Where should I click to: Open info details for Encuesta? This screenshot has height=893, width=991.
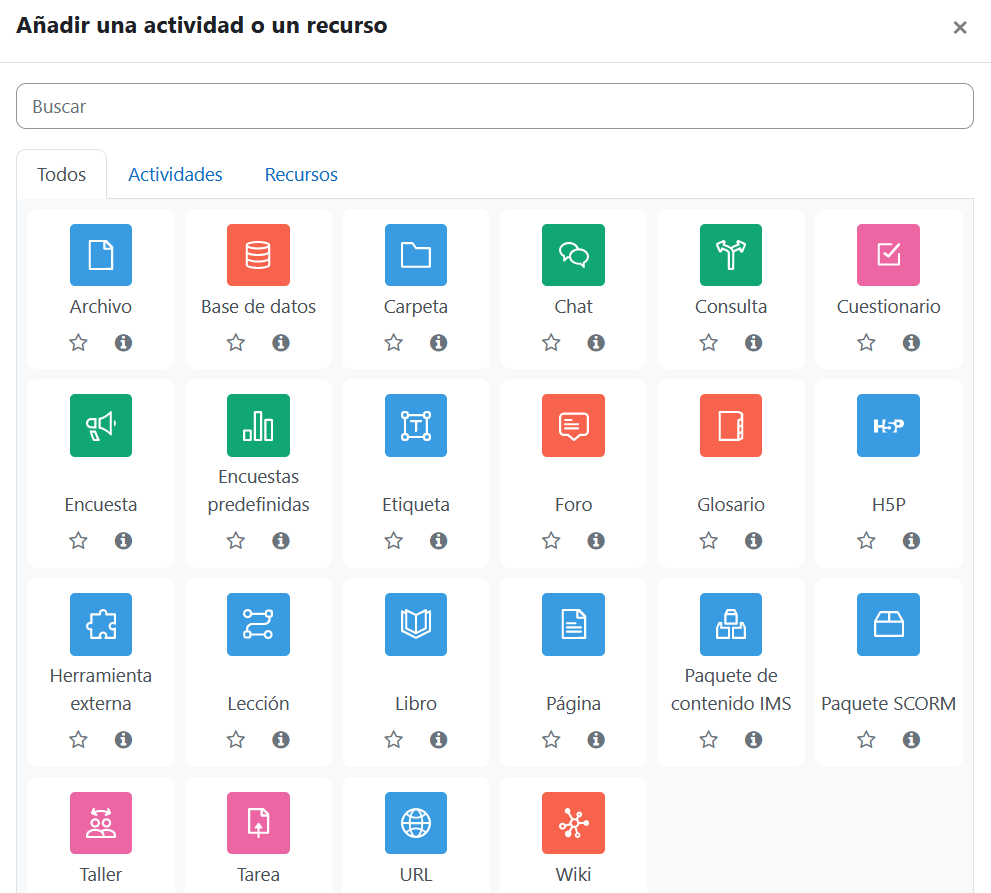click(123, 540)
